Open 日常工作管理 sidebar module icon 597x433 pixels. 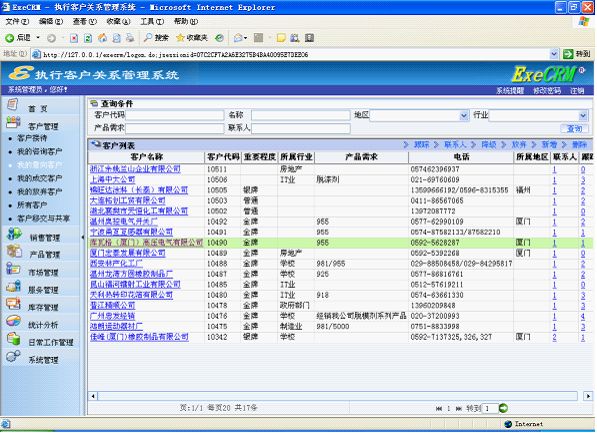tap(13, 339)
